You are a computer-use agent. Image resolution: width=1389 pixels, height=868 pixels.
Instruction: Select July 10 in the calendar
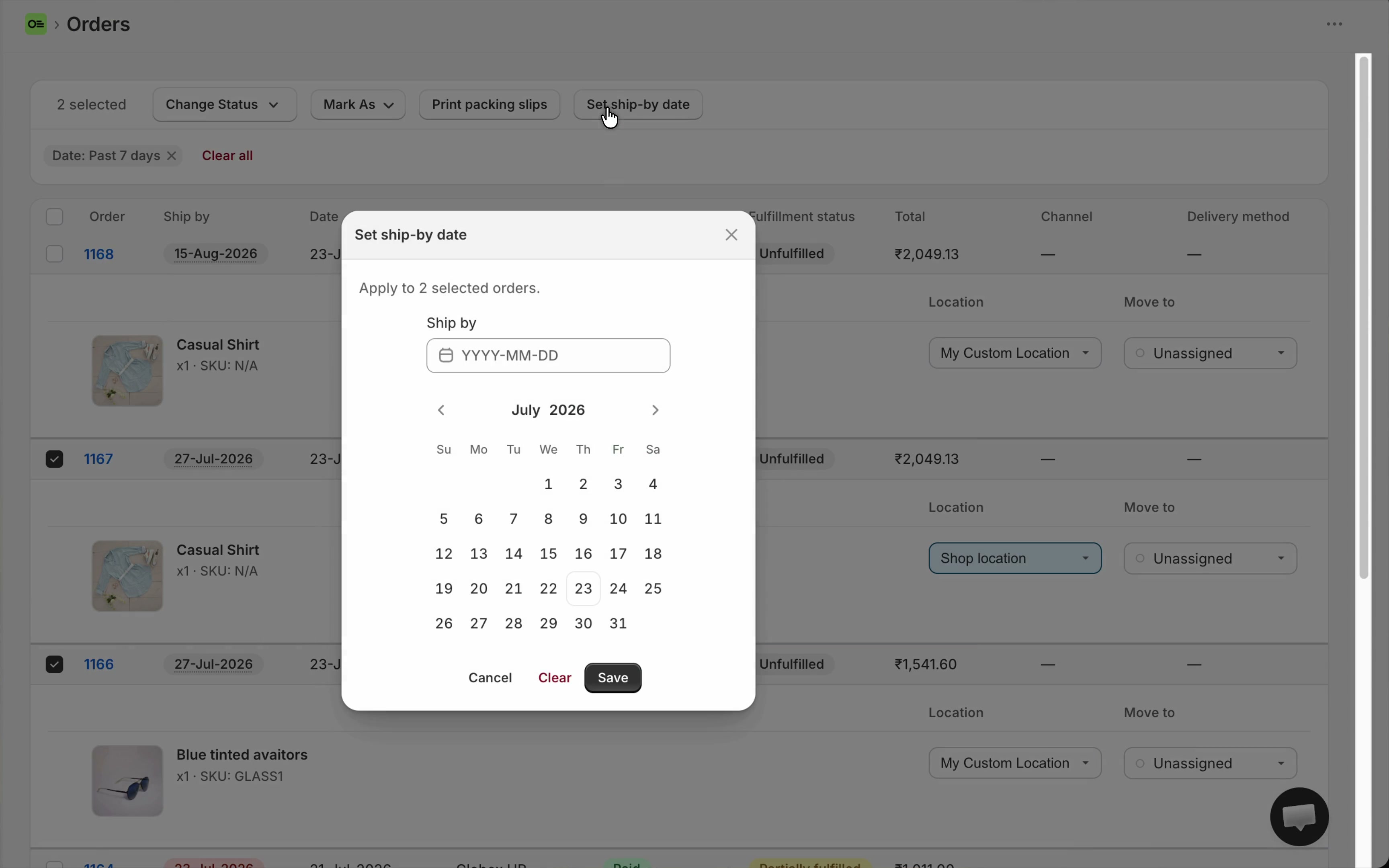[618, 519]
